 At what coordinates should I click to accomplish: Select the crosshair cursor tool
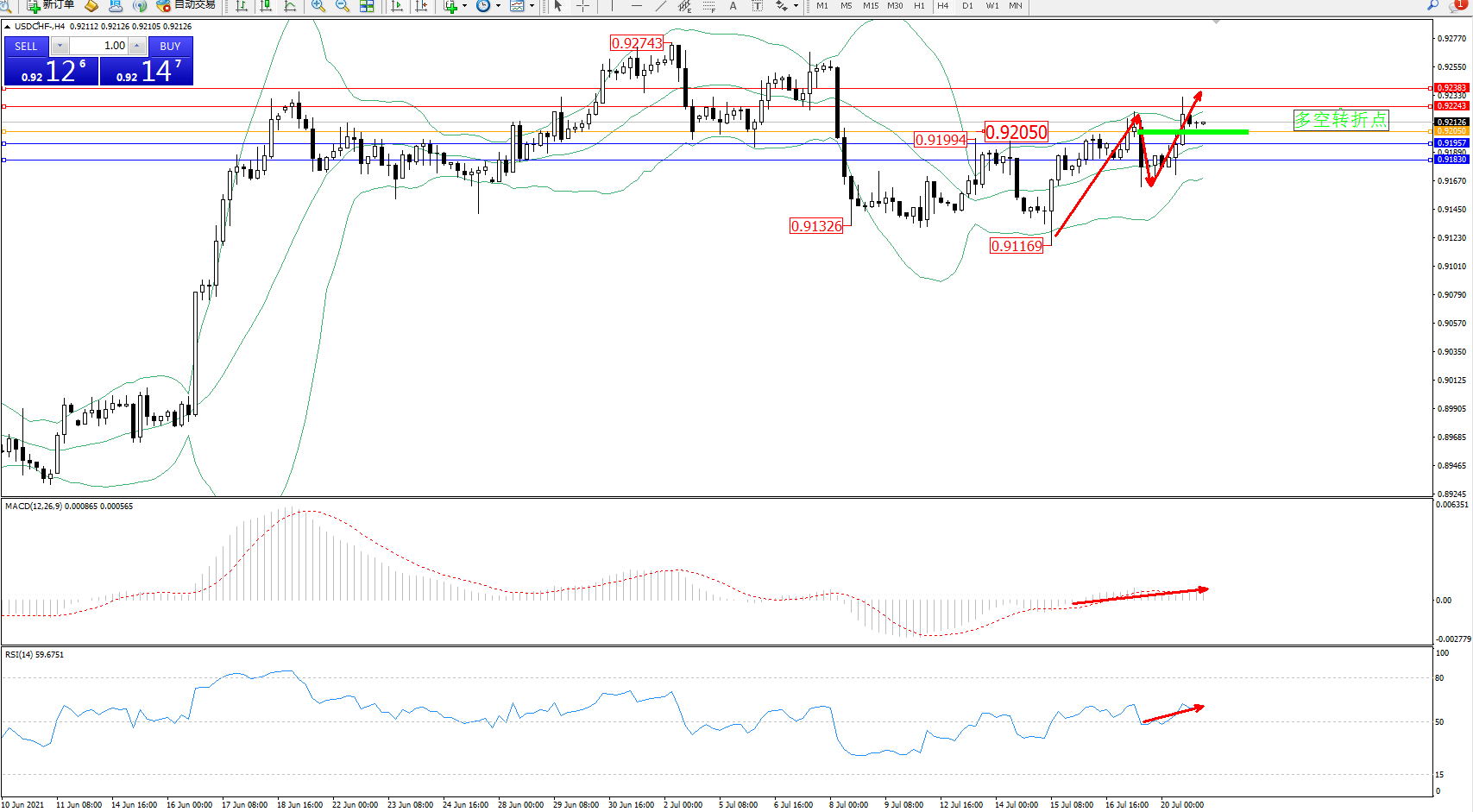583,6
